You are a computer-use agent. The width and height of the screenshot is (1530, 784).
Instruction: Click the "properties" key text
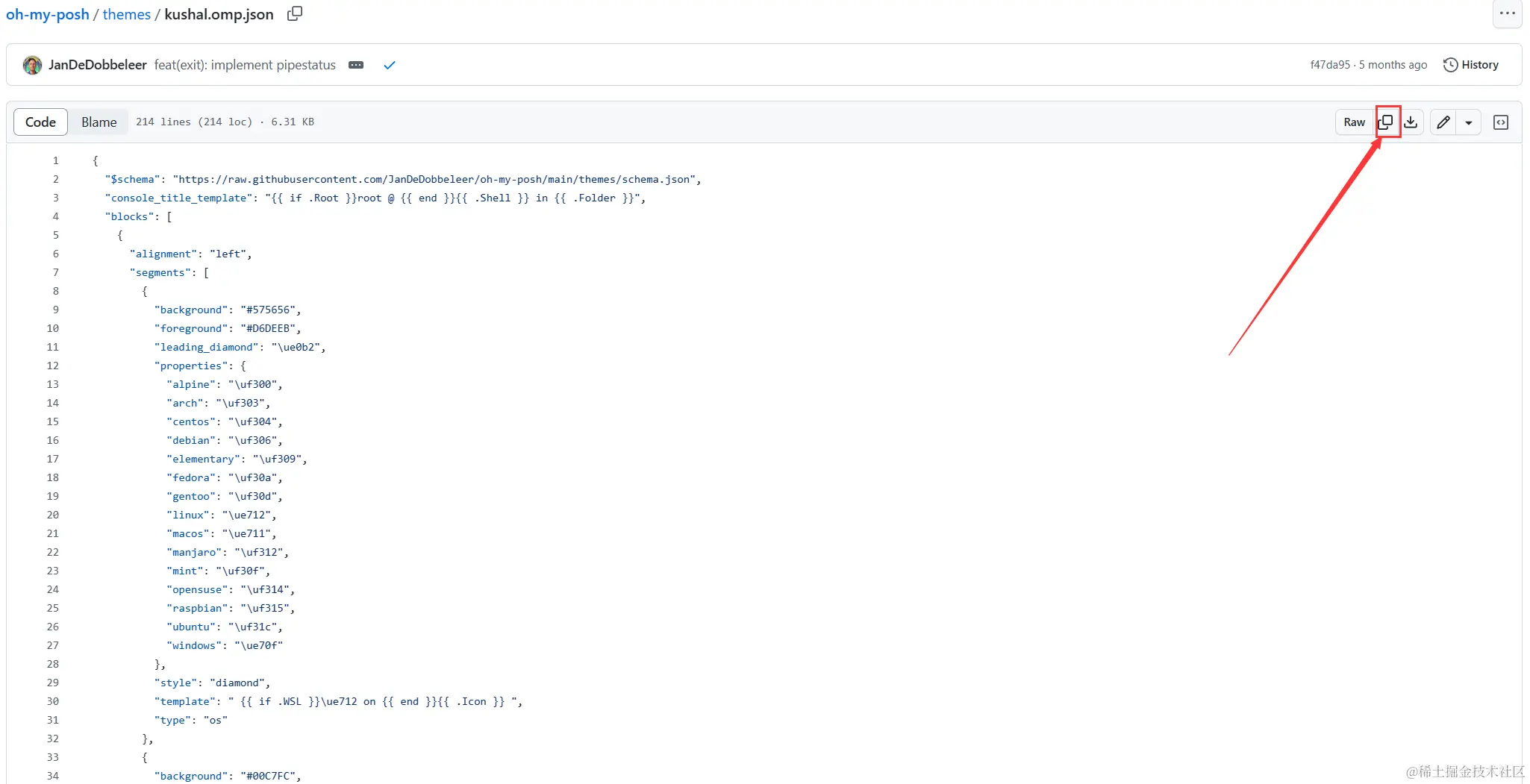(x=191, y=366)
